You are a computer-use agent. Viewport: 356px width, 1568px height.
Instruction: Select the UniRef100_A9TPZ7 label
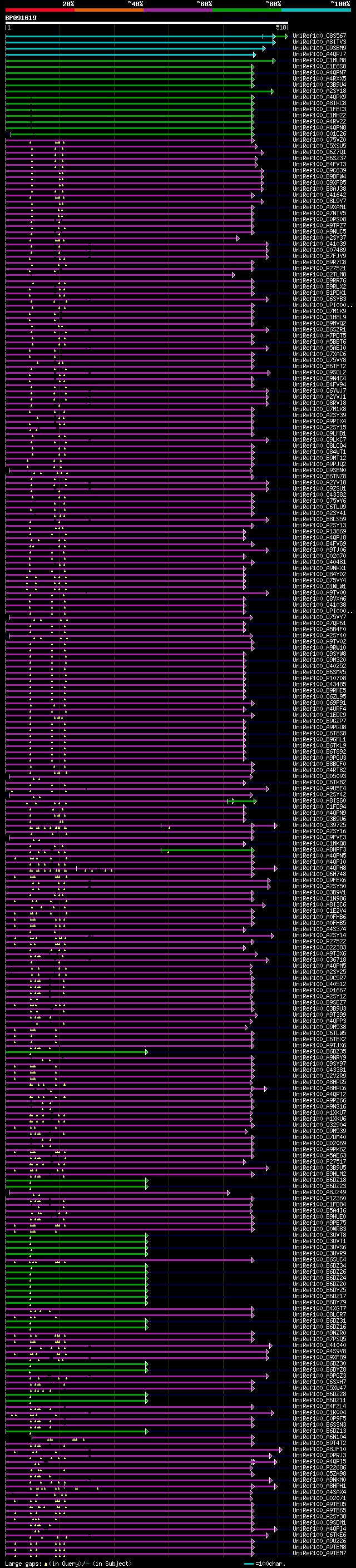tap(319, 225)
